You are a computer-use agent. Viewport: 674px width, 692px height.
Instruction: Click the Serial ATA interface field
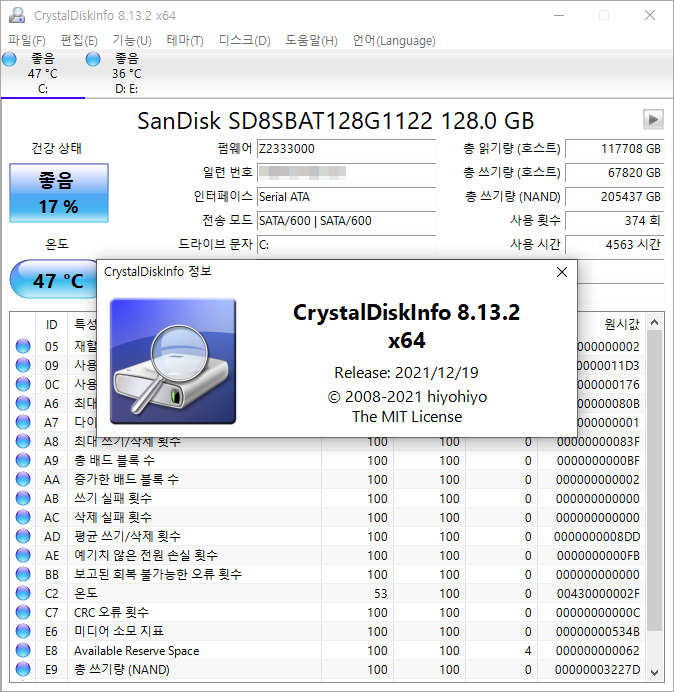point(346,197)
